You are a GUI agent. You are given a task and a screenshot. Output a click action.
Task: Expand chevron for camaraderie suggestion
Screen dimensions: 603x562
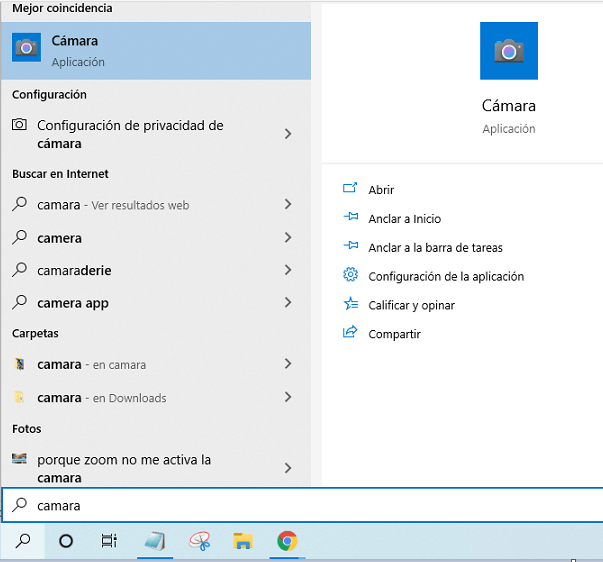click(x=288, y=270)
